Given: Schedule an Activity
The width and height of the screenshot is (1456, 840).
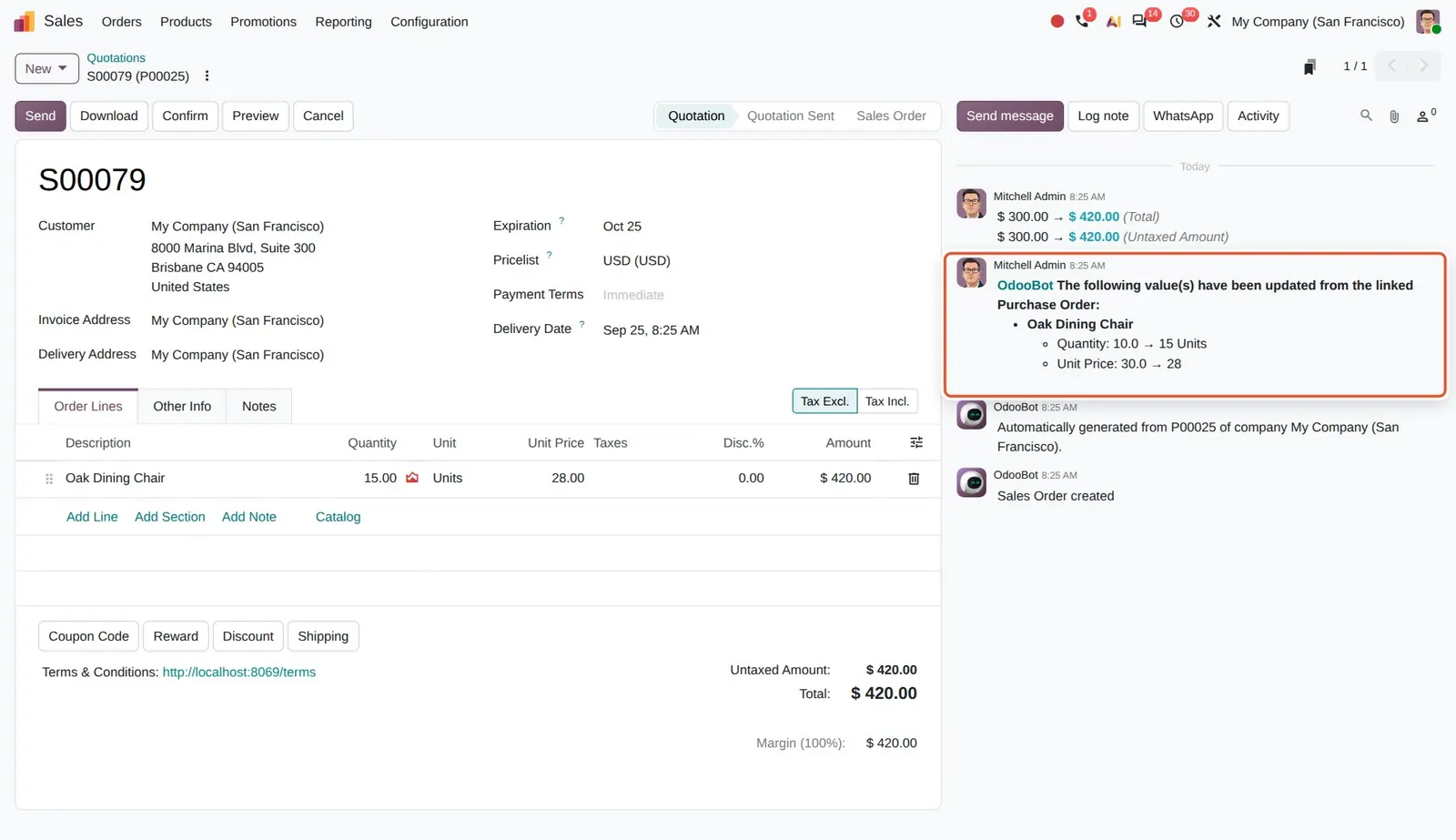Looking at the screenshot, I should pos(1259,116).
